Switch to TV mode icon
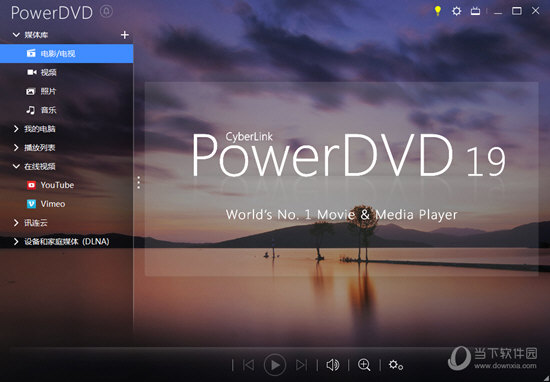This screenshot has width=550, height=382. coord(475,11)
